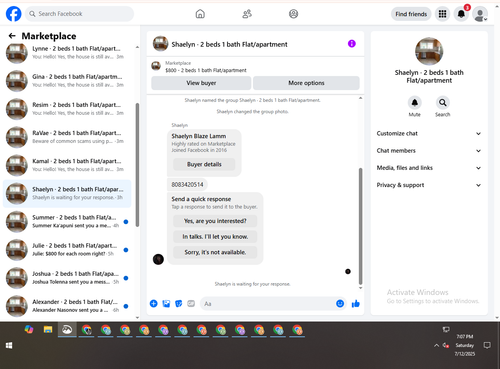Click the chat messages scrollbar

coord(360,226)
